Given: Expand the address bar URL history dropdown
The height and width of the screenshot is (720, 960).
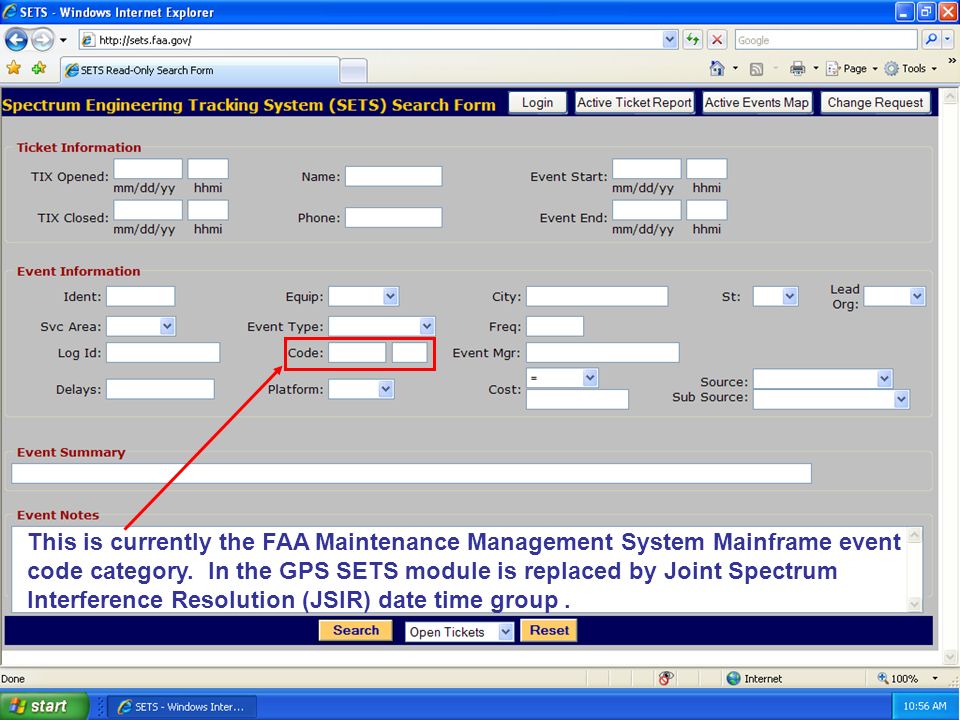Looking at the screenshot, I should coord(670,40).
